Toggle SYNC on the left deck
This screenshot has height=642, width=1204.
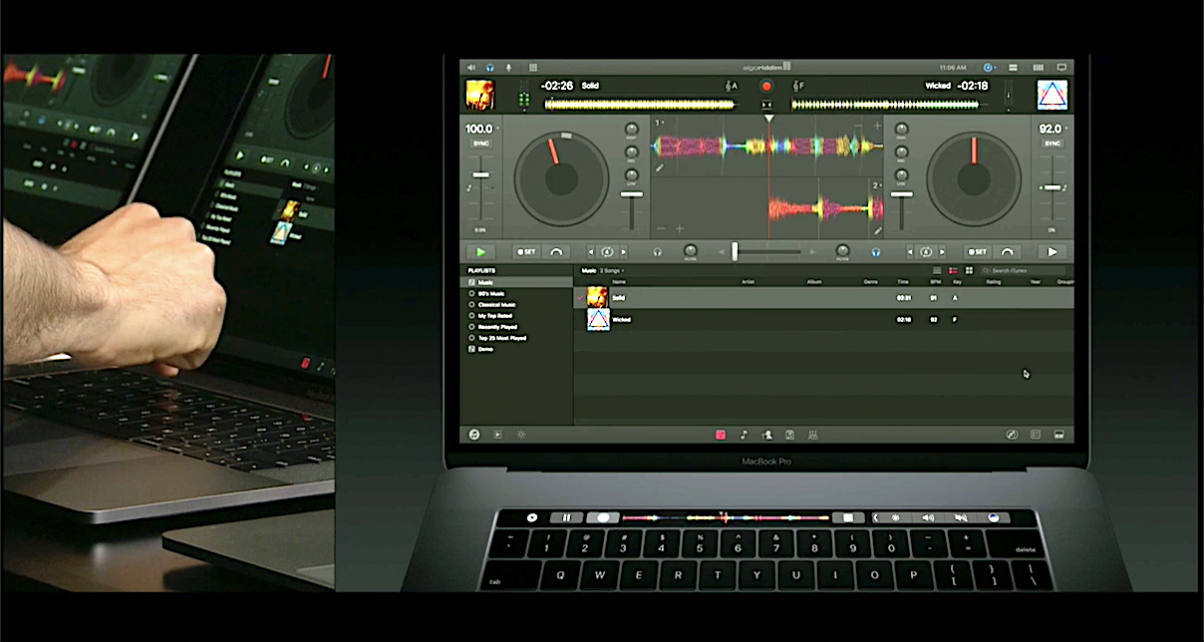click(x=481, y=144)
